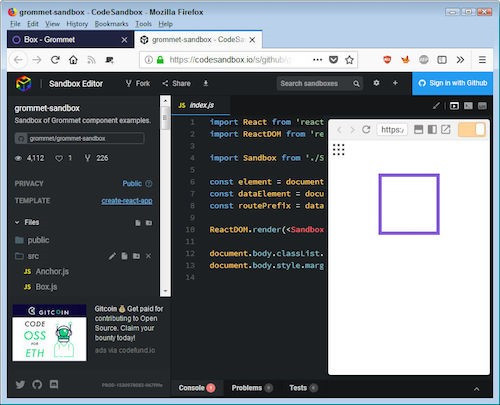The image size is (500, 405).
Task: Click the prettify brush icon above the editor
Action: pyautogui.click(x=436, y=106)
